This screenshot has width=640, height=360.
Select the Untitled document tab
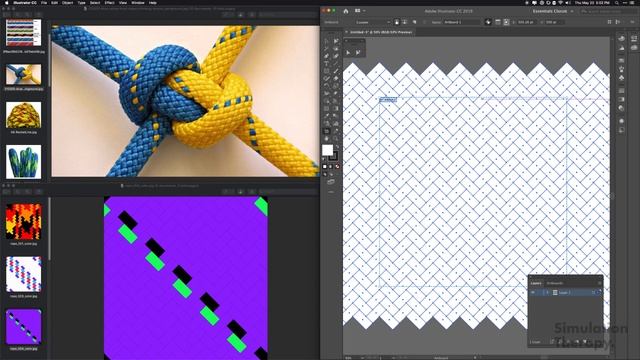(x=380, y=32)
